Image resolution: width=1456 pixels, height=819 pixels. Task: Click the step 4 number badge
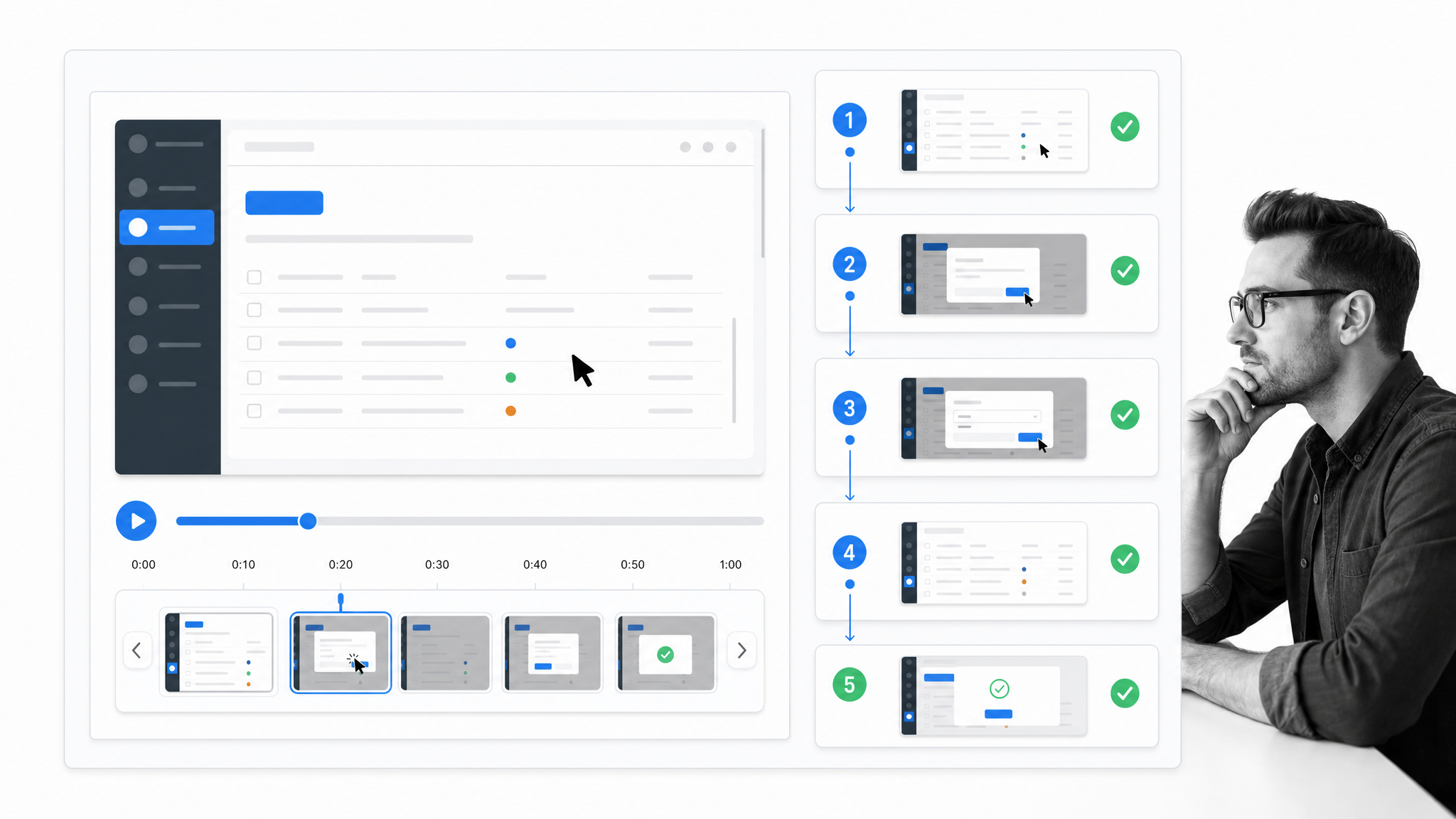(x=850, y=552)
